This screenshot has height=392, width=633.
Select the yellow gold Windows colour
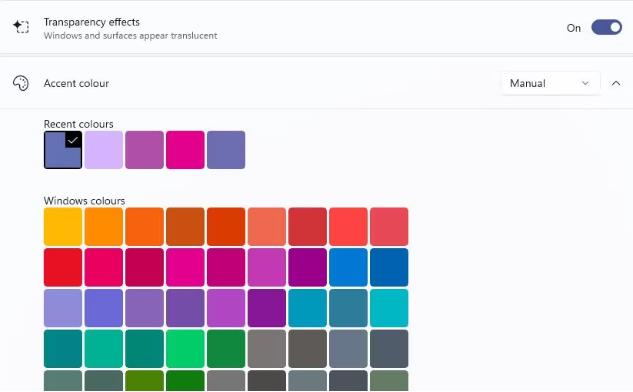pos(63,226)
